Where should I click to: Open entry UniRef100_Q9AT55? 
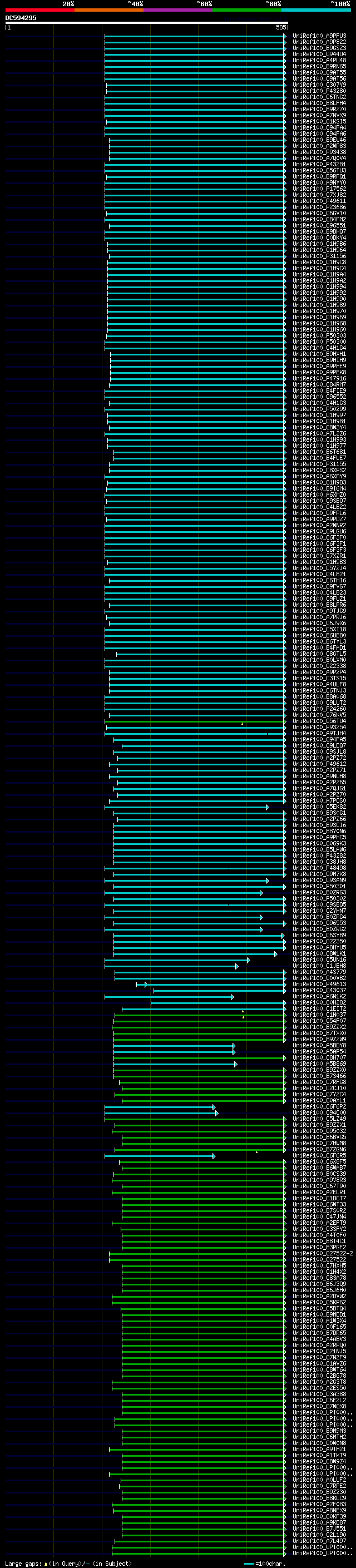point(319,72)
